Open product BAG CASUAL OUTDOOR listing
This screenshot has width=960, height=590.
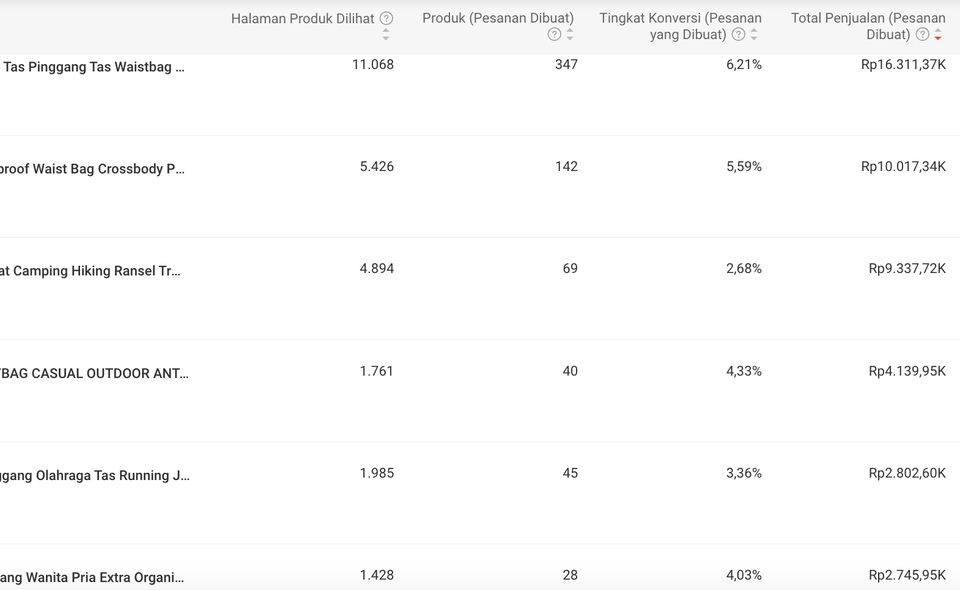(94, 373)
